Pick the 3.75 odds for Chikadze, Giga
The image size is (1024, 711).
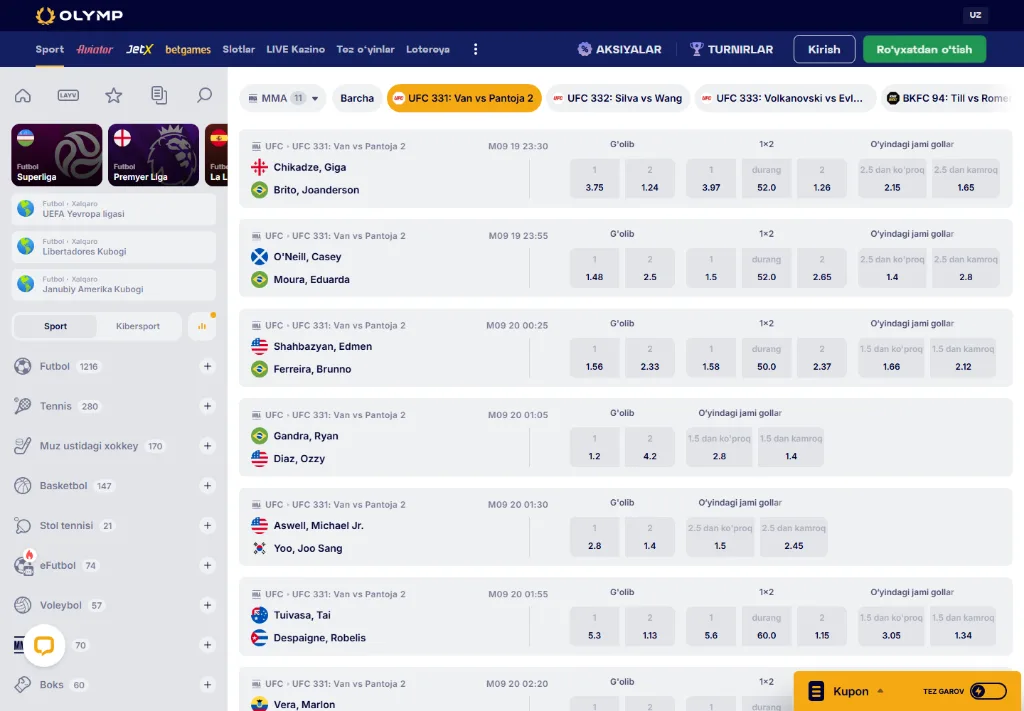point(594,178)
